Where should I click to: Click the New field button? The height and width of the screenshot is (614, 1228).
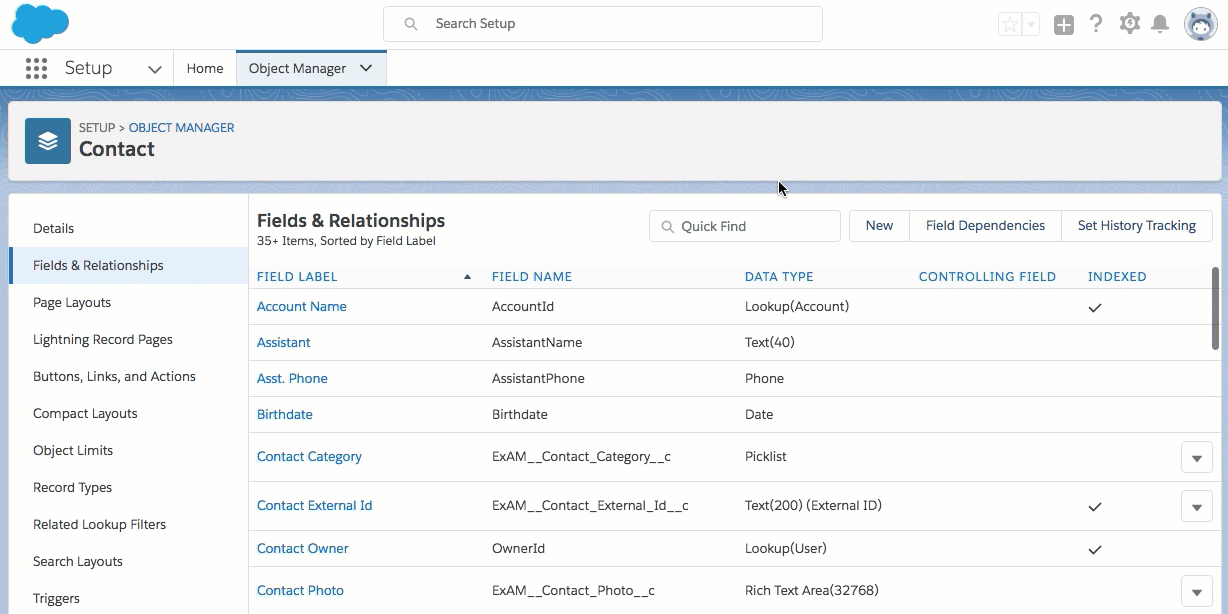click(x=879, y=226)
